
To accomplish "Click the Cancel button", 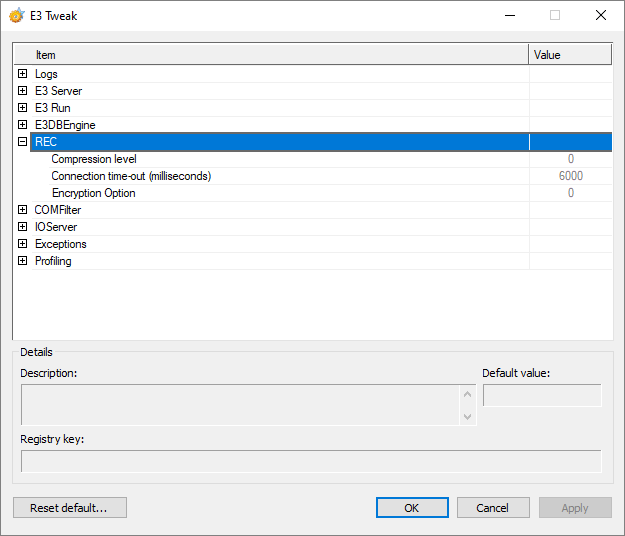I will pos(493,508).
